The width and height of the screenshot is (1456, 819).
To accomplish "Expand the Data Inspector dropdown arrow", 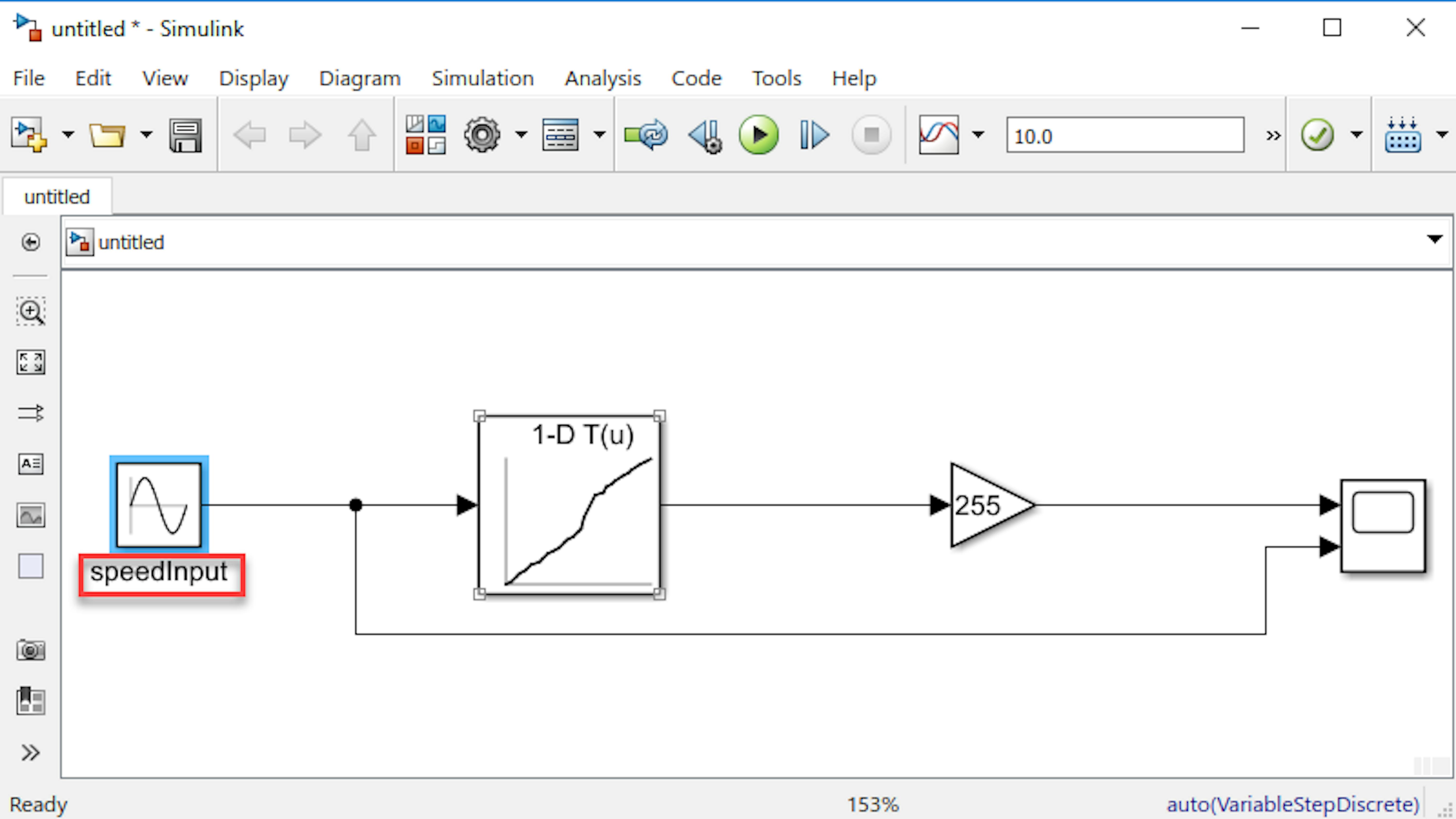I will [978, 135].
